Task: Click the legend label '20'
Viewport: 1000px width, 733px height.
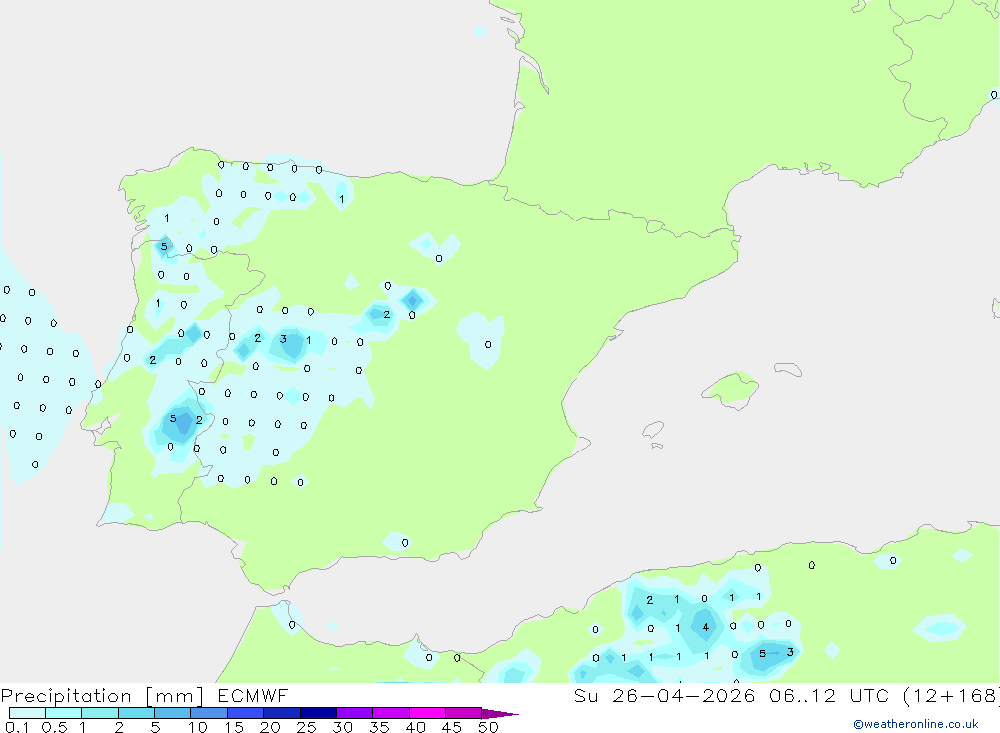Action: [x=270, y=727]
